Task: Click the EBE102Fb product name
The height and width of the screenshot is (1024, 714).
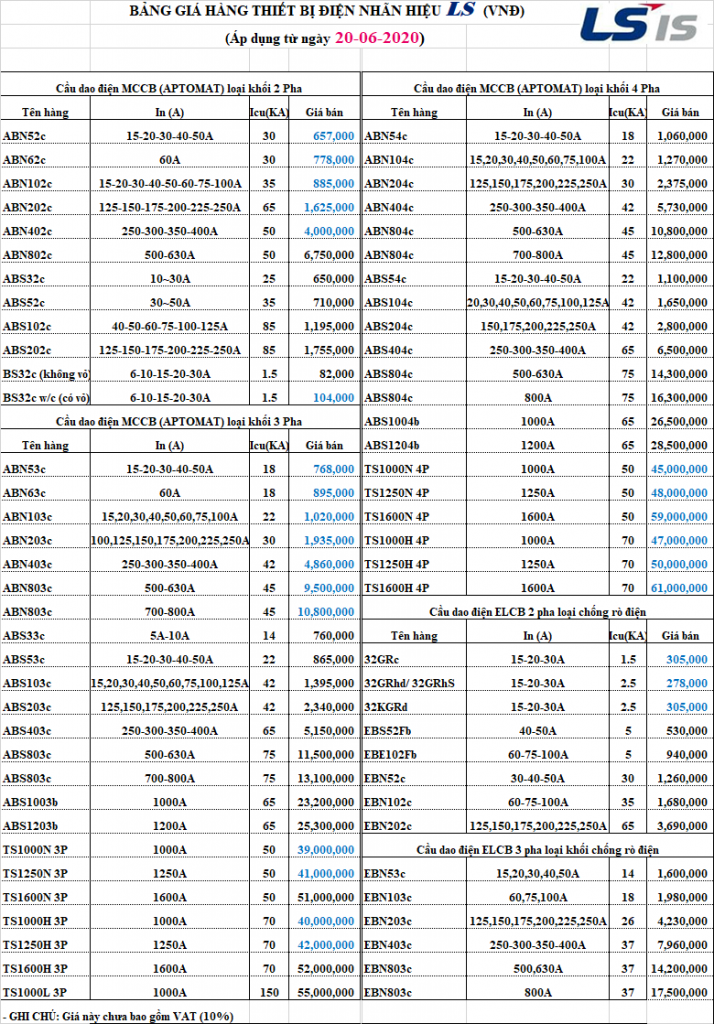Action: click(392, 754)
